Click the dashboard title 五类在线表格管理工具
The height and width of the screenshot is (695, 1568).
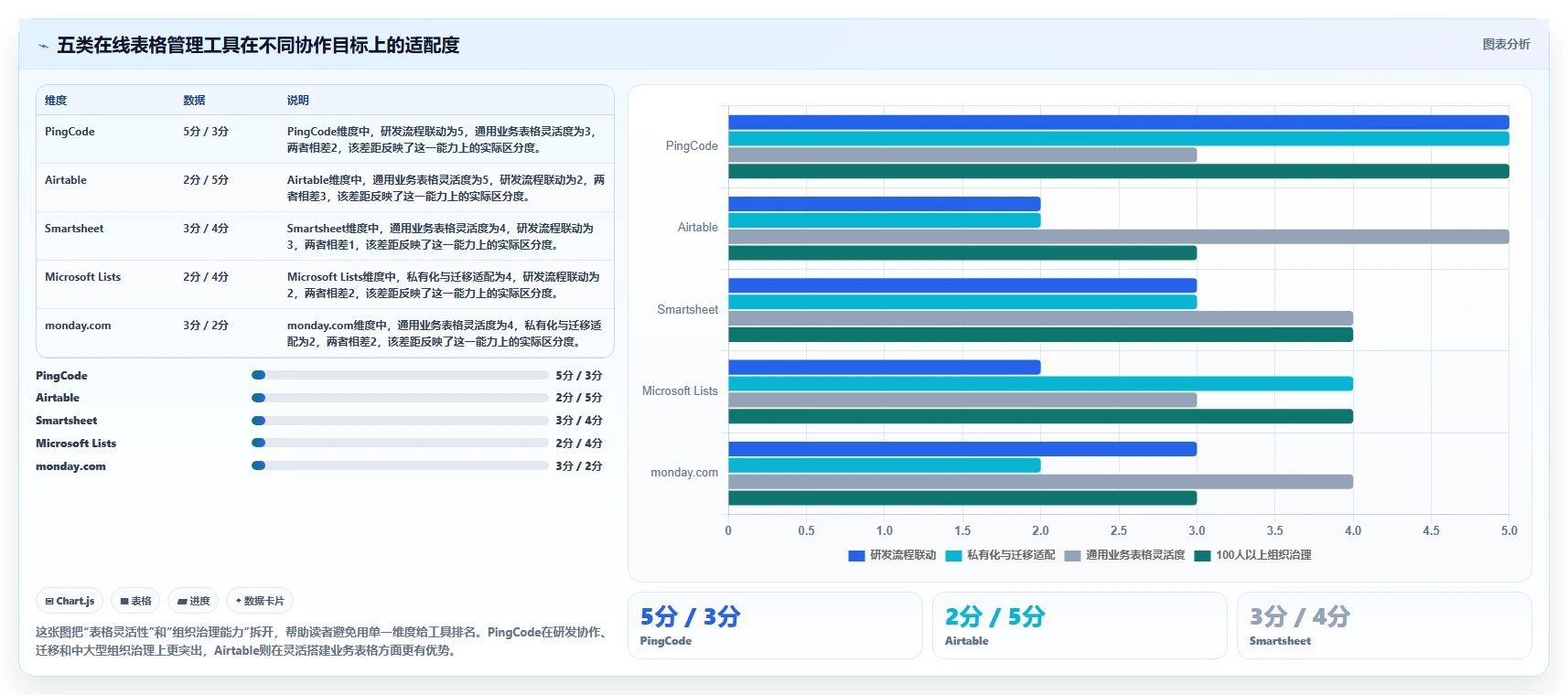258,45
